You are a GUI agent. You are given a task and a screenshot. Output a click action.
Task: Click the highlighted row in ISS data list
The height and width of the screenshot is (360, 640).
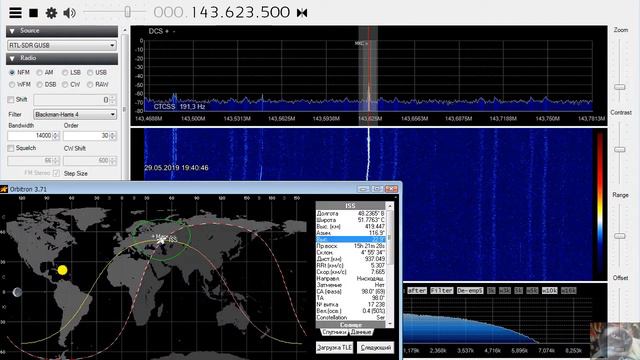351,239
